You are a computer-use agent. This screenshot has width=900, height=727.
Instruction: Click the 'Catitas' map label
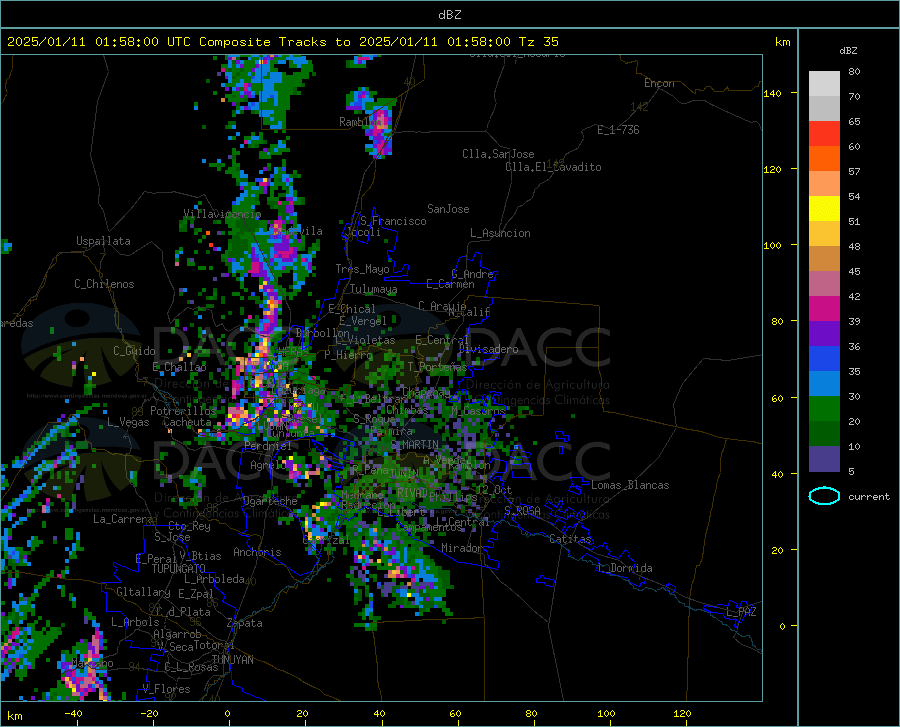570,539
